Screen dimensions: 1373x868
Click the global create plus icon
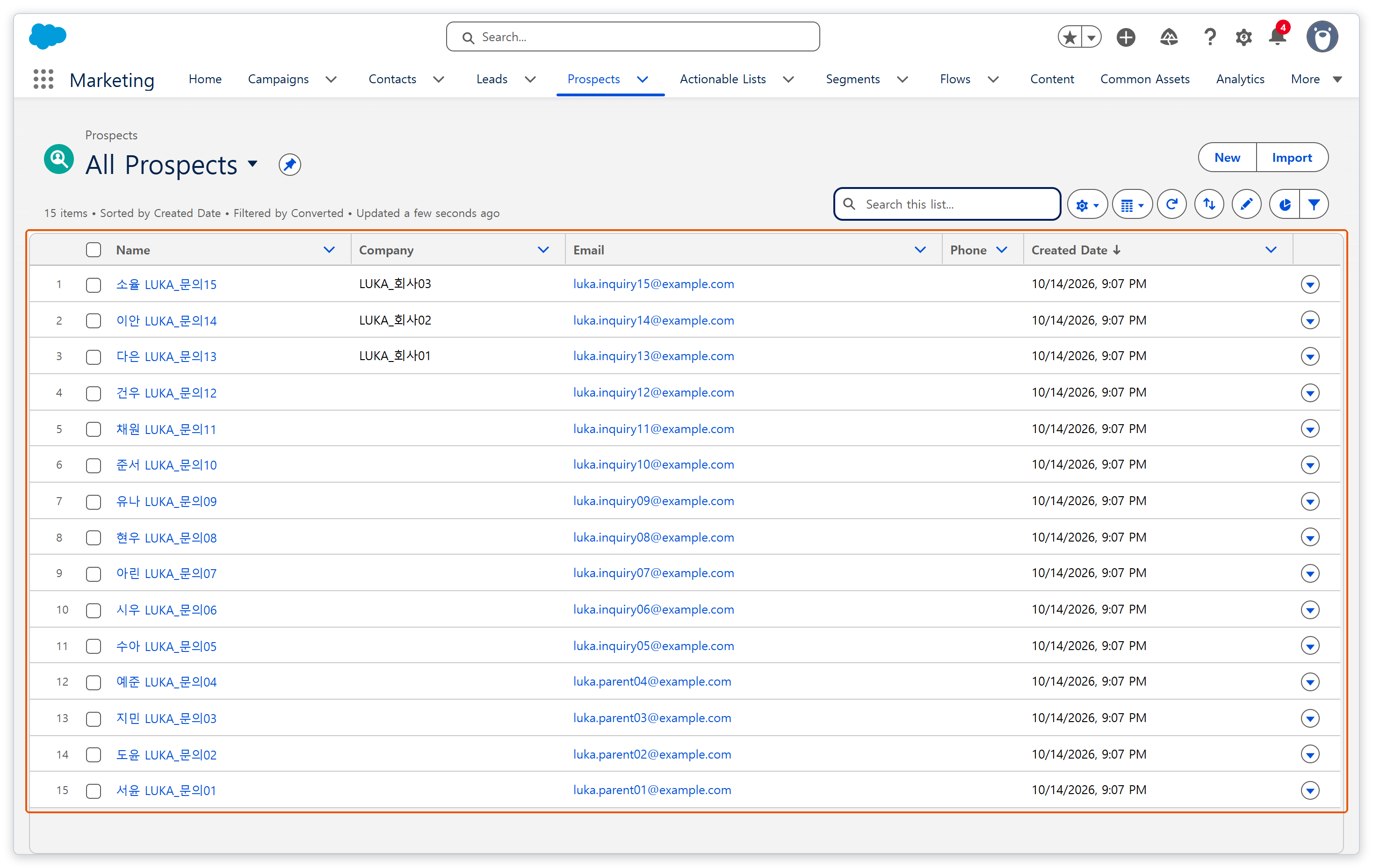[1126, 37]
